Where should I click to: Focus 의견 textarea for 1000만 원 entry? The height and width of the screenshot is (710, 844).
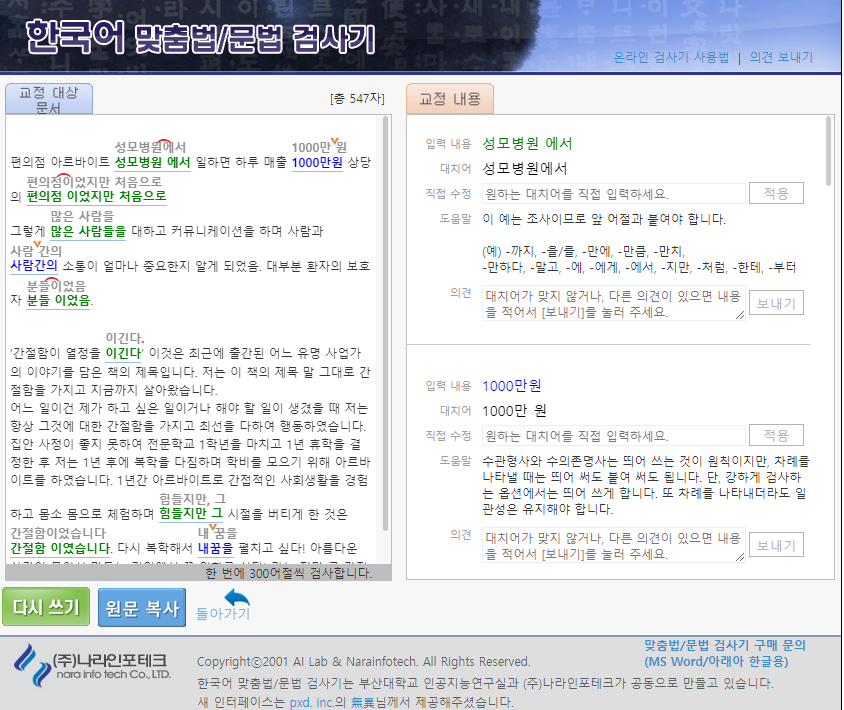pos(614,545)
